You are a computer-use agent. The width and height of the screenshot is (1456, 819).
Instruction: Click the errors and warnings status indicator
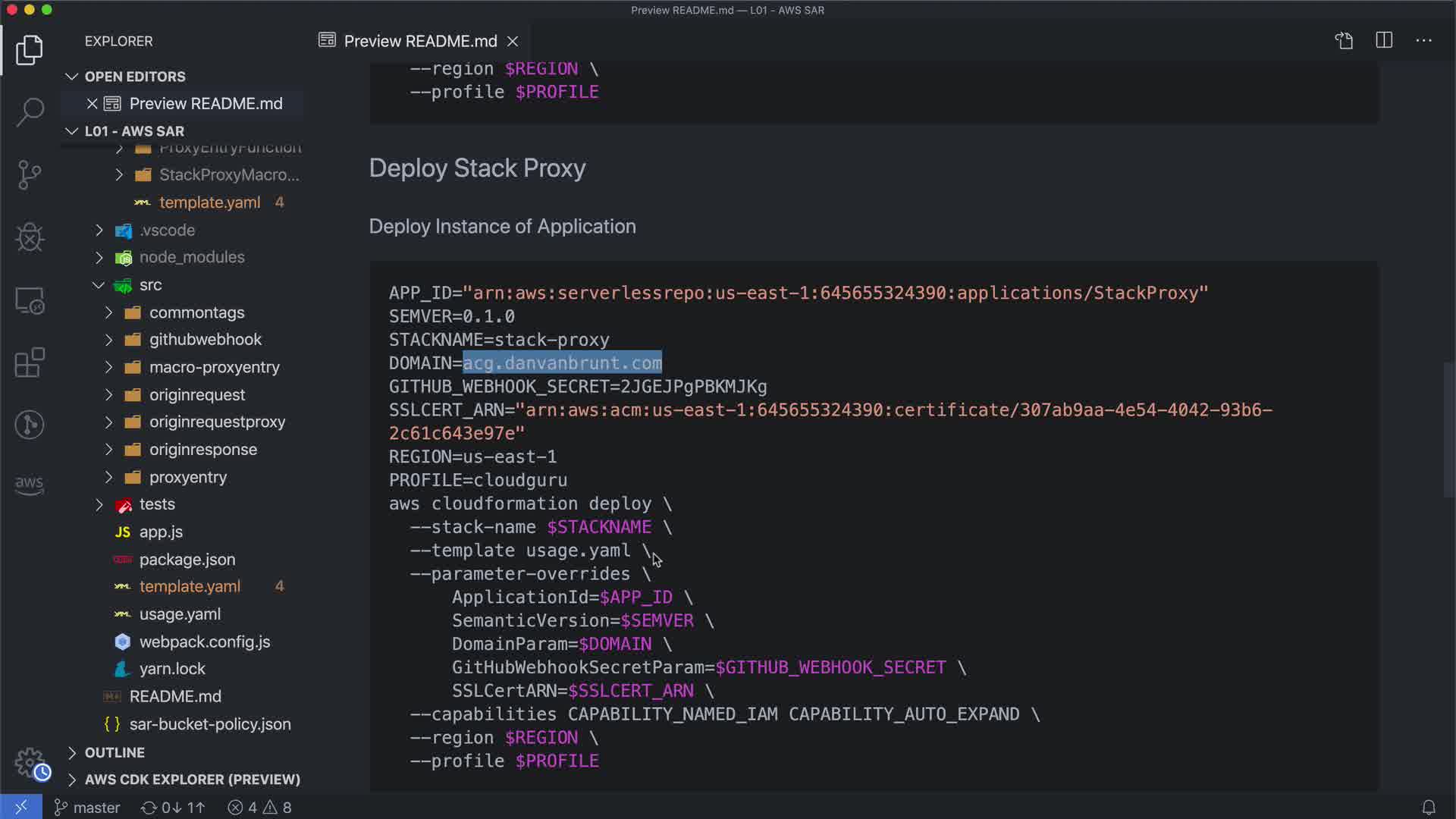tap(259, 808)
